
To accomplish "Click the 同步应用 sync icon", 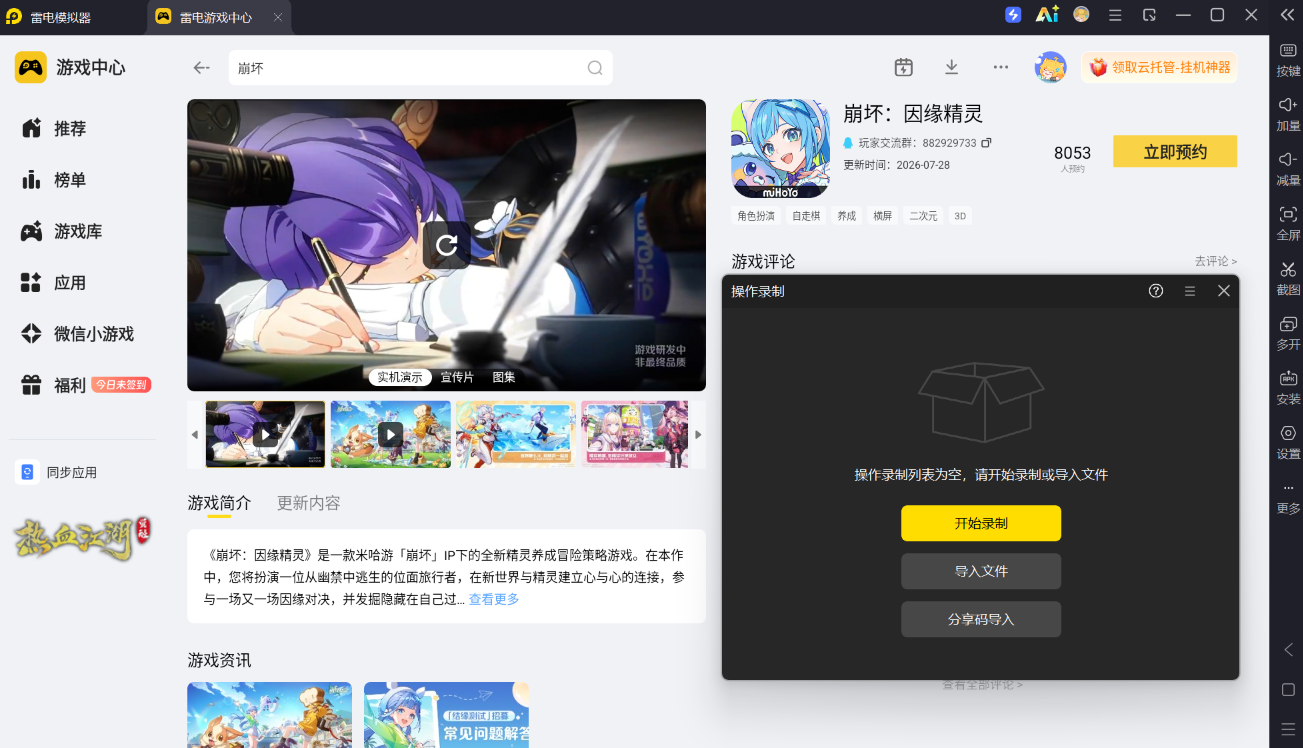I will click(x=27, y=472).
